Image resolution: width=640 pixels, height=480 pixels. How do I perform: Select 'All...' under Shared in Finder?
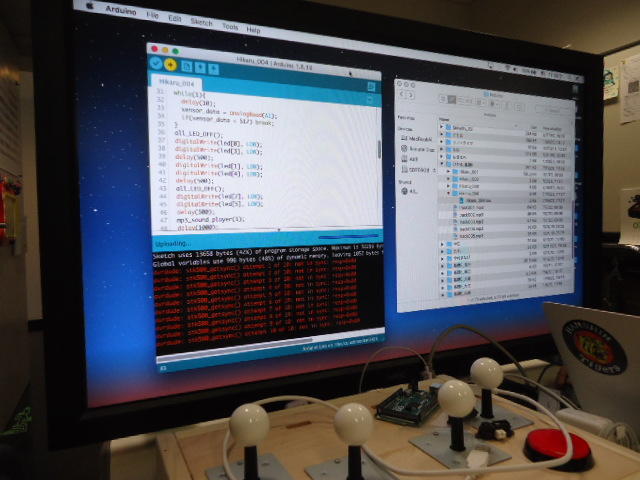coord(409,191)
